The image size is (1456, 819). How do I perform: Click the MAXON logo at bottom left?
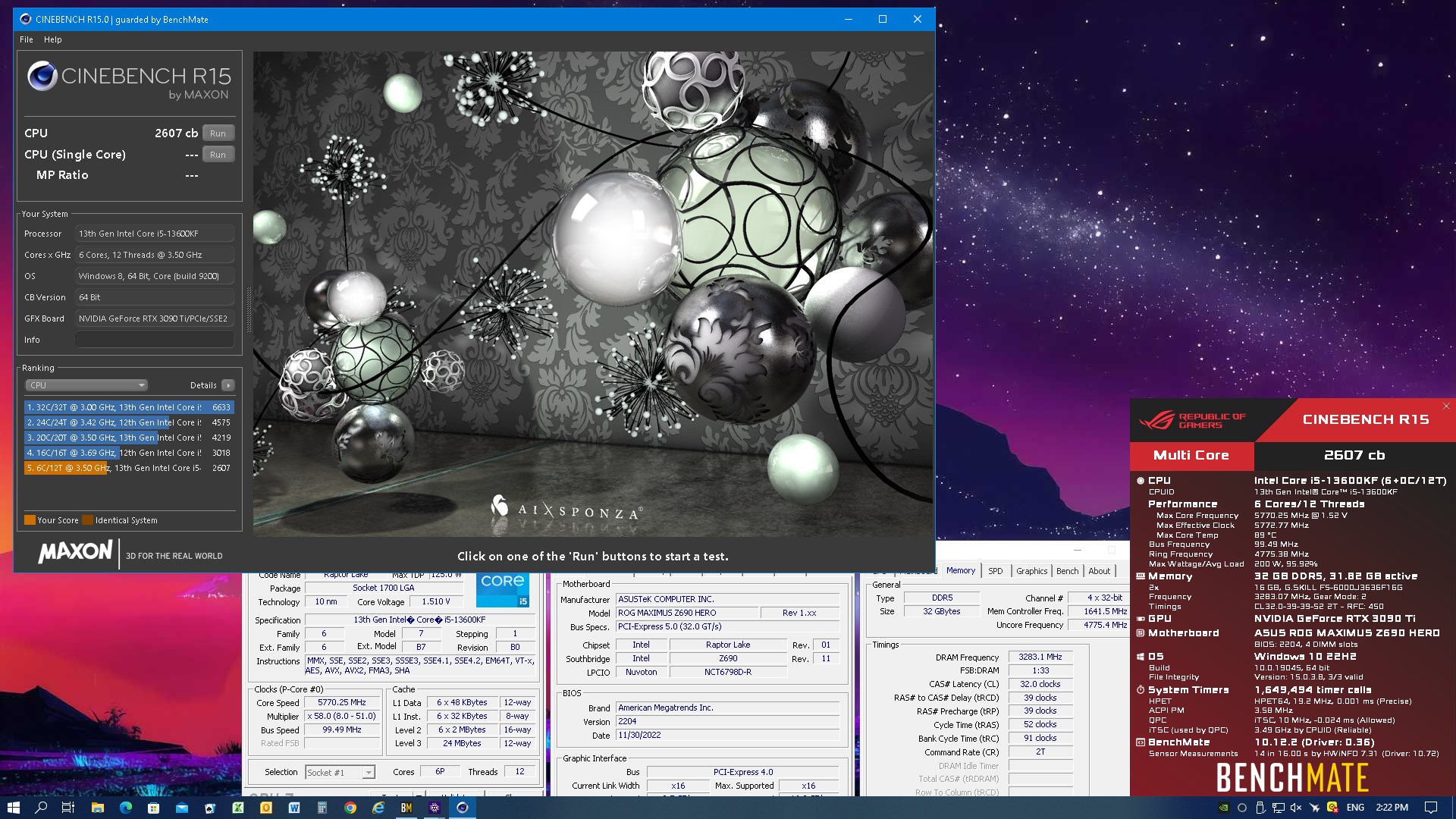[x=75, y=551]
